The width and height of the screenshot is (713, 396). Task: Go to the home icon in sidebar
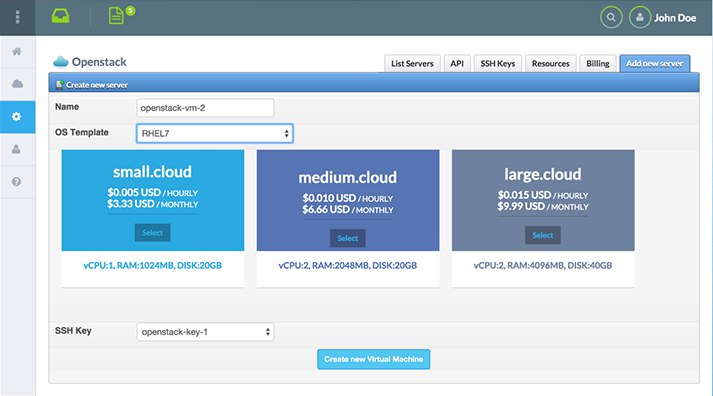pos(17,51)
